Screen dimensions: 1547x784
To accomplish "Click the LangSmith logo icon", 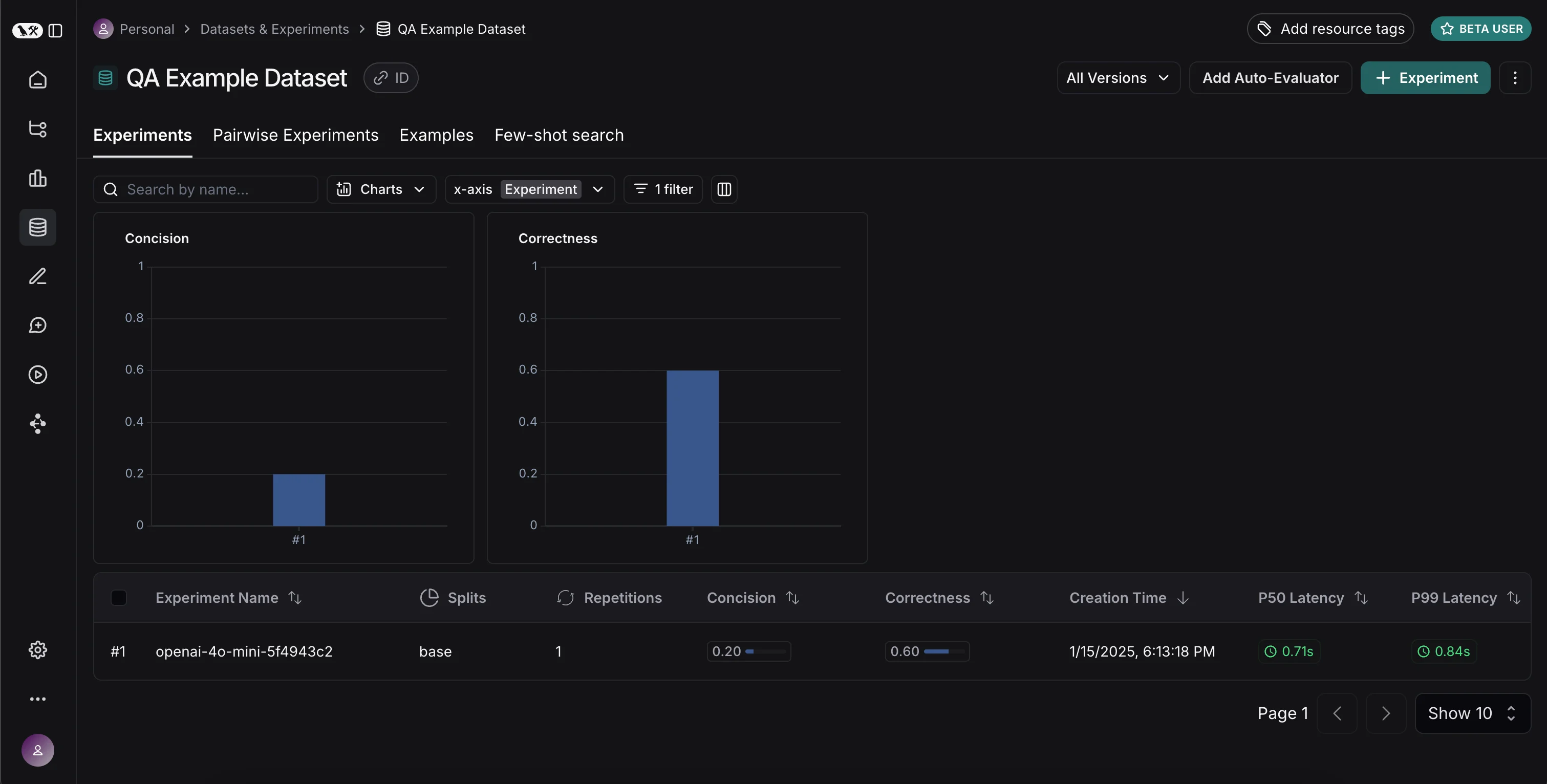I will point(28,30).
